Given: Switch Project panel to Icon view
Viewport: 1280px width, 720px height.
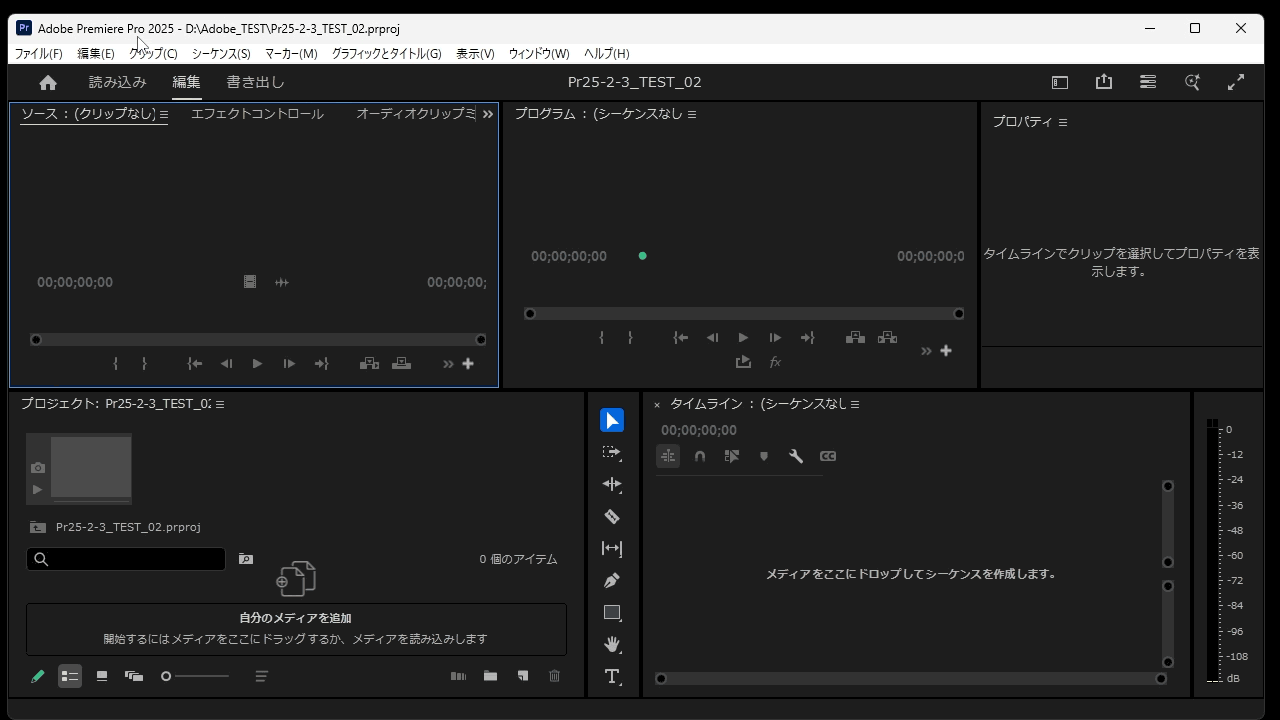Looking at the screenshot, I should click(102, 677).
